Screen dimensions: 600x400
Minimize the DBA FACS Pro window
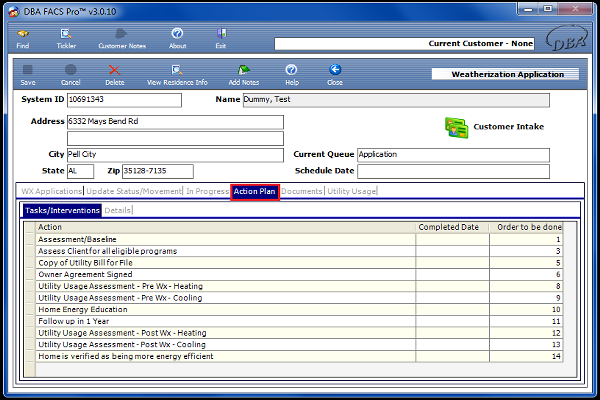tap(528, 8)
